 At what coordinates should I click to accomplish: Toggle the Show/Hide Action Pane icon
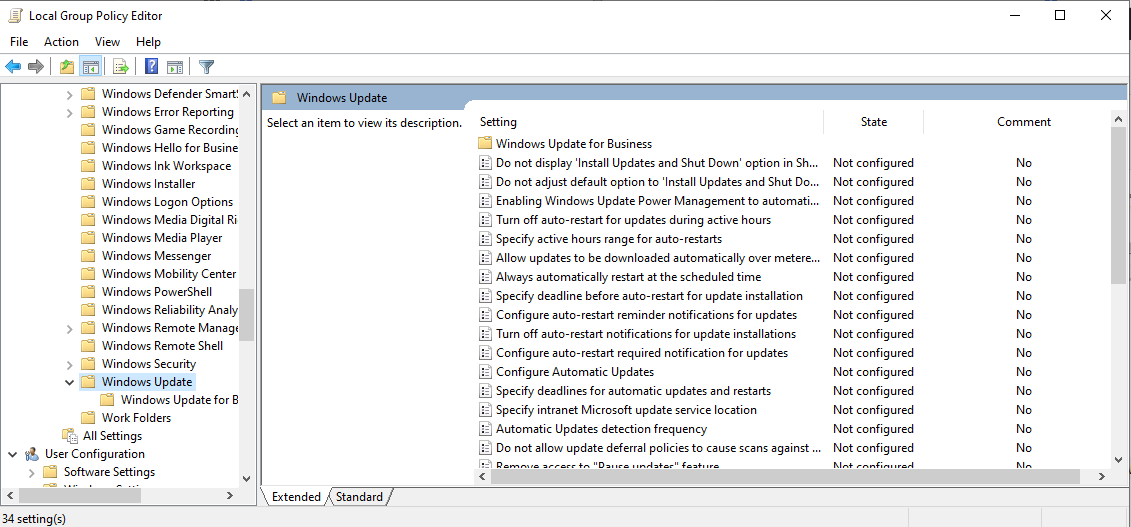click(x=175, y=67)
